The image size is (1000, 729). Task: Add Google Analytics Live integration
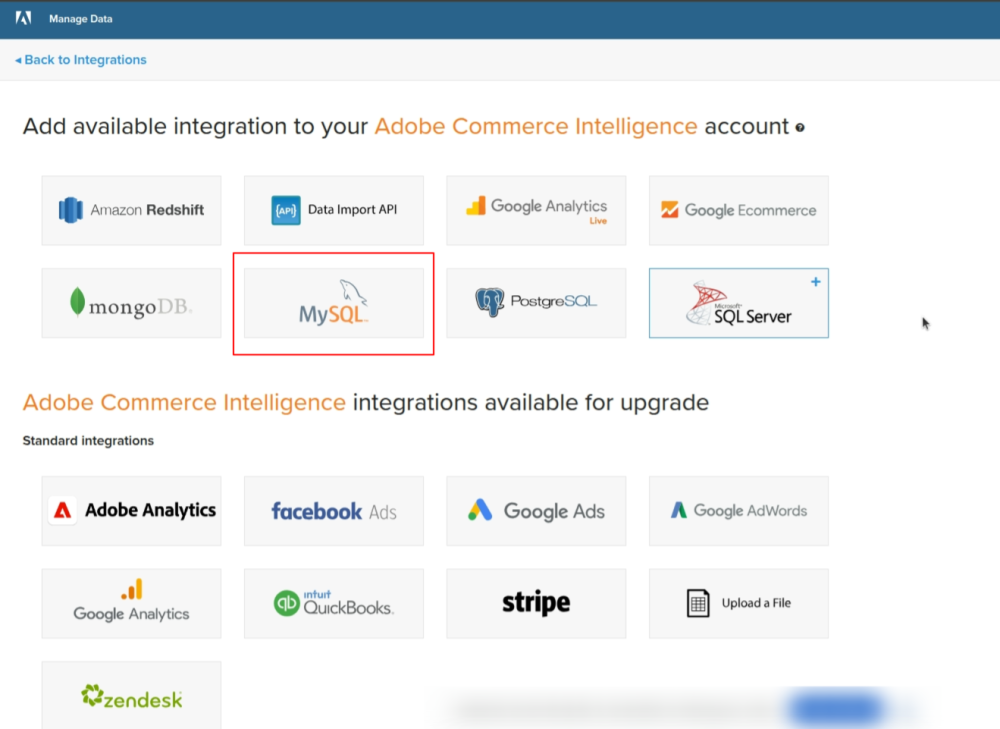tap(536, 210)
